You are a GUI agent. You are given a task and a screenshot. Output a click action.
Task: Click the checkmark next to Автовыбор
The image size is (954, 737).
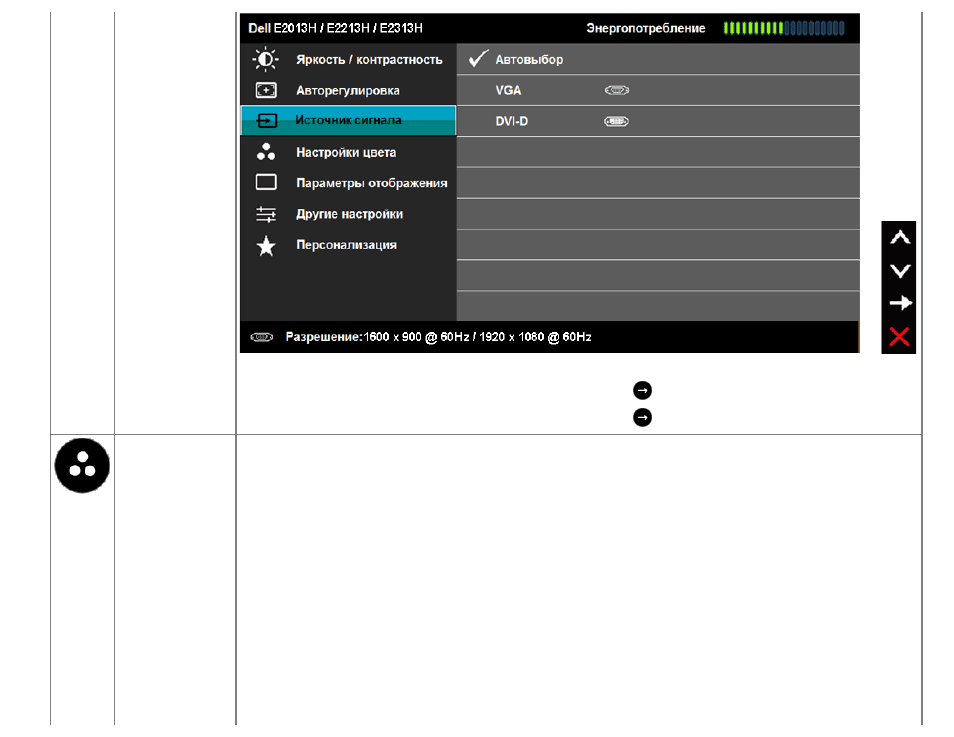(478, 58)
